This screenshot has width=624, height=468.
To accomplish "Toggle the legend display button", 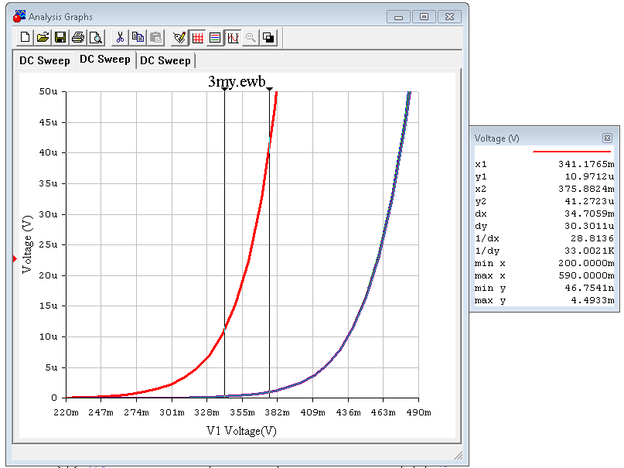I will pyautogui.click(x=215, y=38).
